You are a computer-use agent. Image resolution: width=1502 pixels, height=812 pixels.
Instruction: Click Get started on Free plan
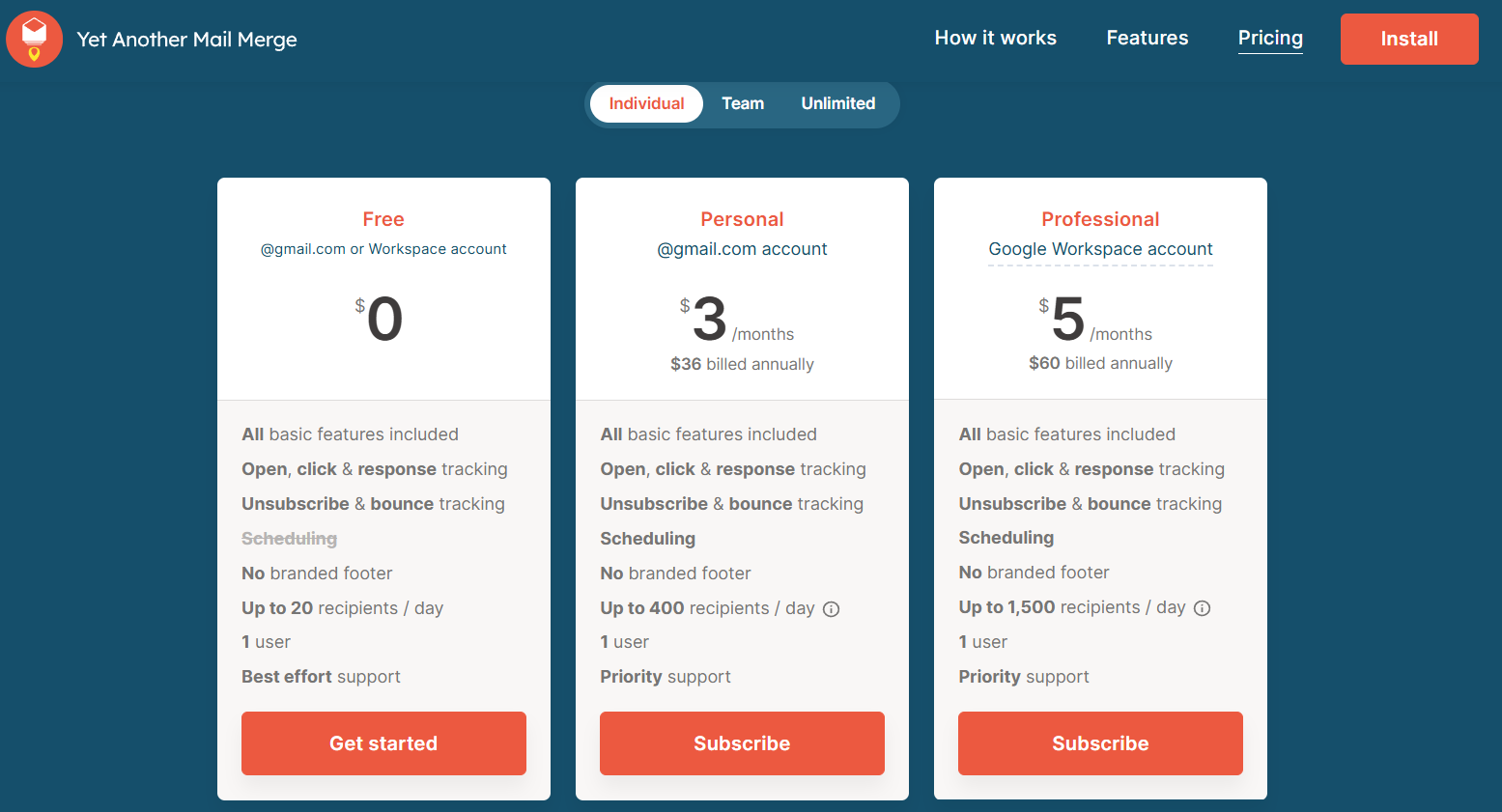pos(383,743)
